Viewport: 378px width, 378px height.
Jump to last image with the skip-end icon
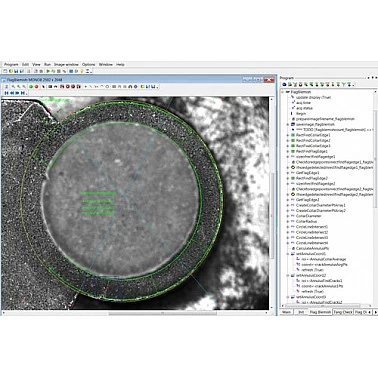click(x=23, y=93)
